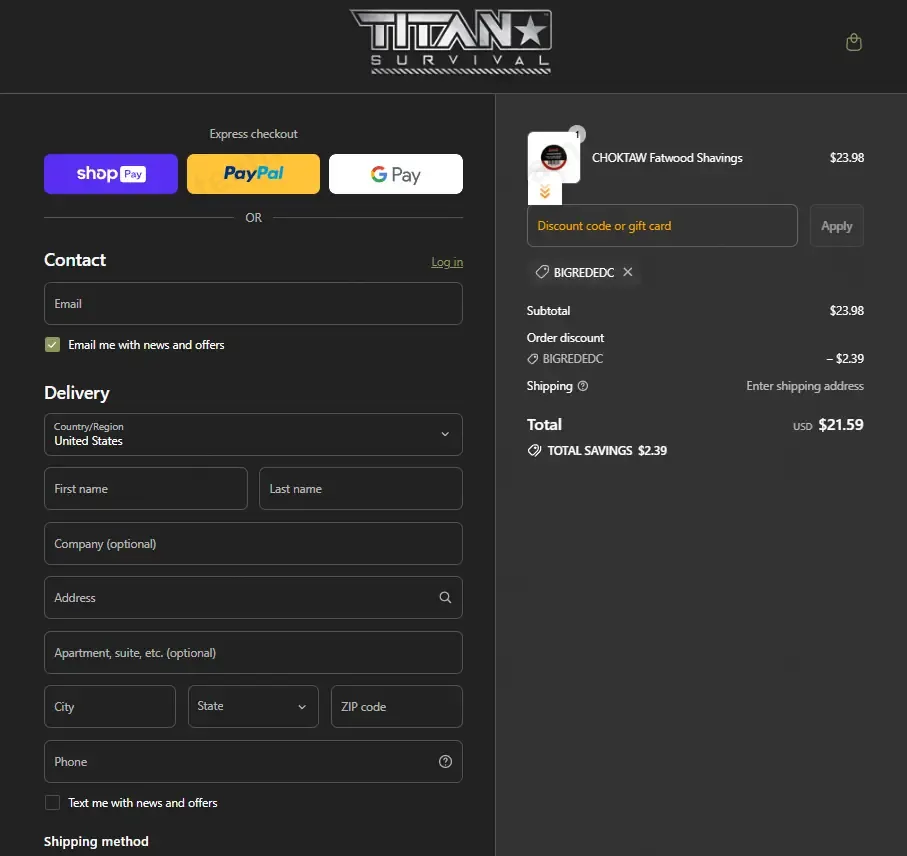Pay with Google Pay express button

396,174
